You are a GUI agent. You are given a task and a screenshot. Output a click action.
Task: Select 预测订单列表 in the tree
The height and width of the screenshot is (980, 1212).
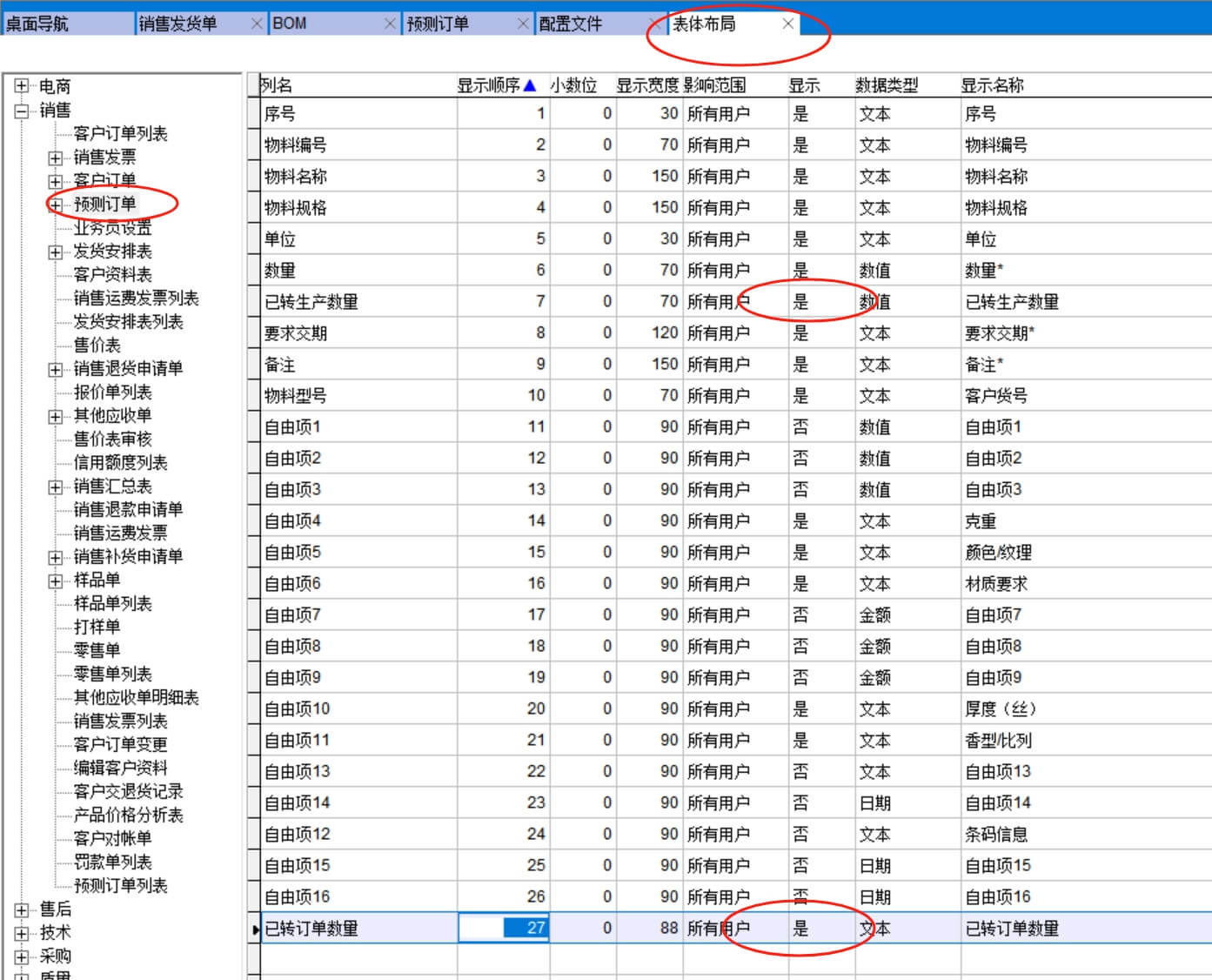[120, 886]
